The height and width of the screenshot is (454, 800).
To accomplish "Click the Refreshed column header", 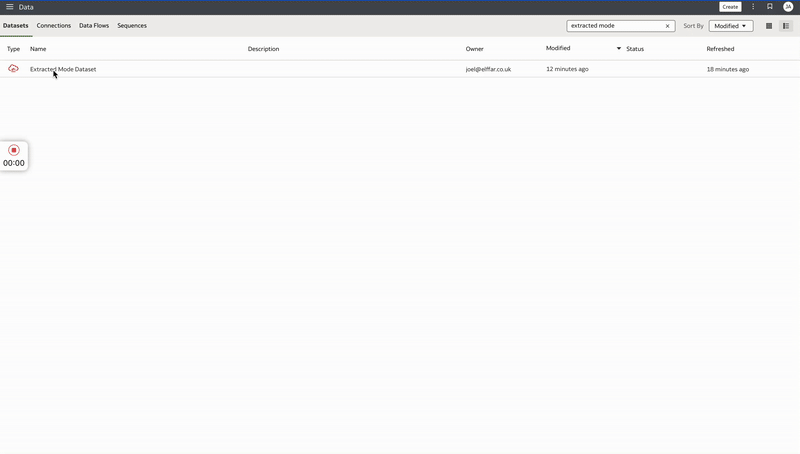I will (x=720, y=49).
